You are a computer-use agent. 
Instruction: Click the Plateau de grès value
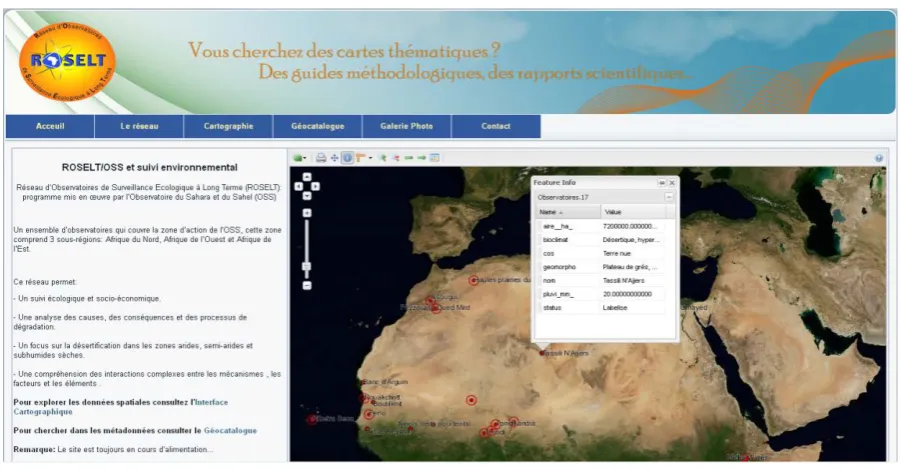point(630,267)
